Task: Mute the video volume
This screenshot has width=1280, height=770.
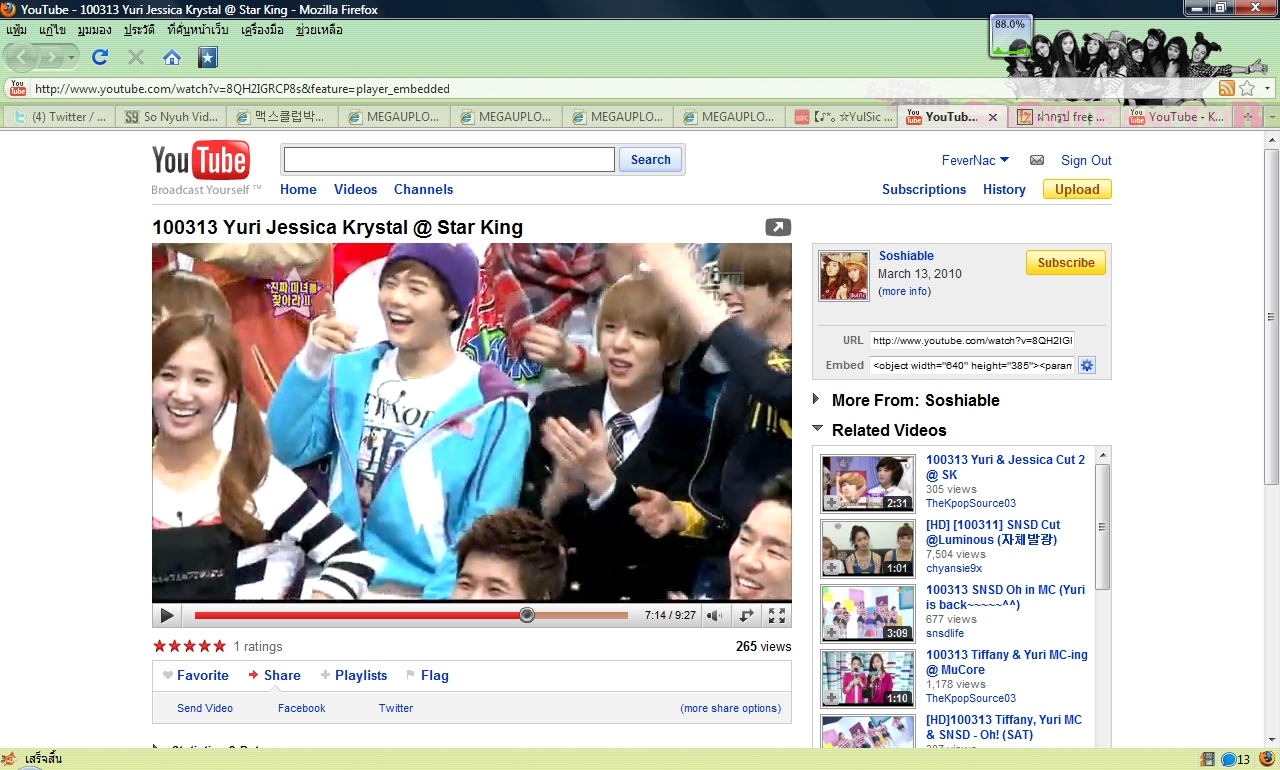Action: pos(714,616)
